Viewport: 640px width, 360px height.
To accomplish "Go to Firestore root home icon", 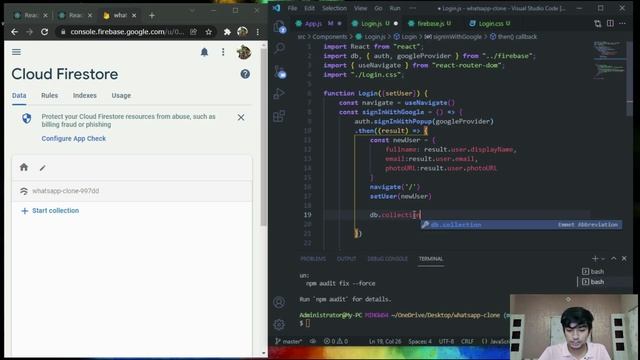I will pyautogui.click(x=24, y=167).
